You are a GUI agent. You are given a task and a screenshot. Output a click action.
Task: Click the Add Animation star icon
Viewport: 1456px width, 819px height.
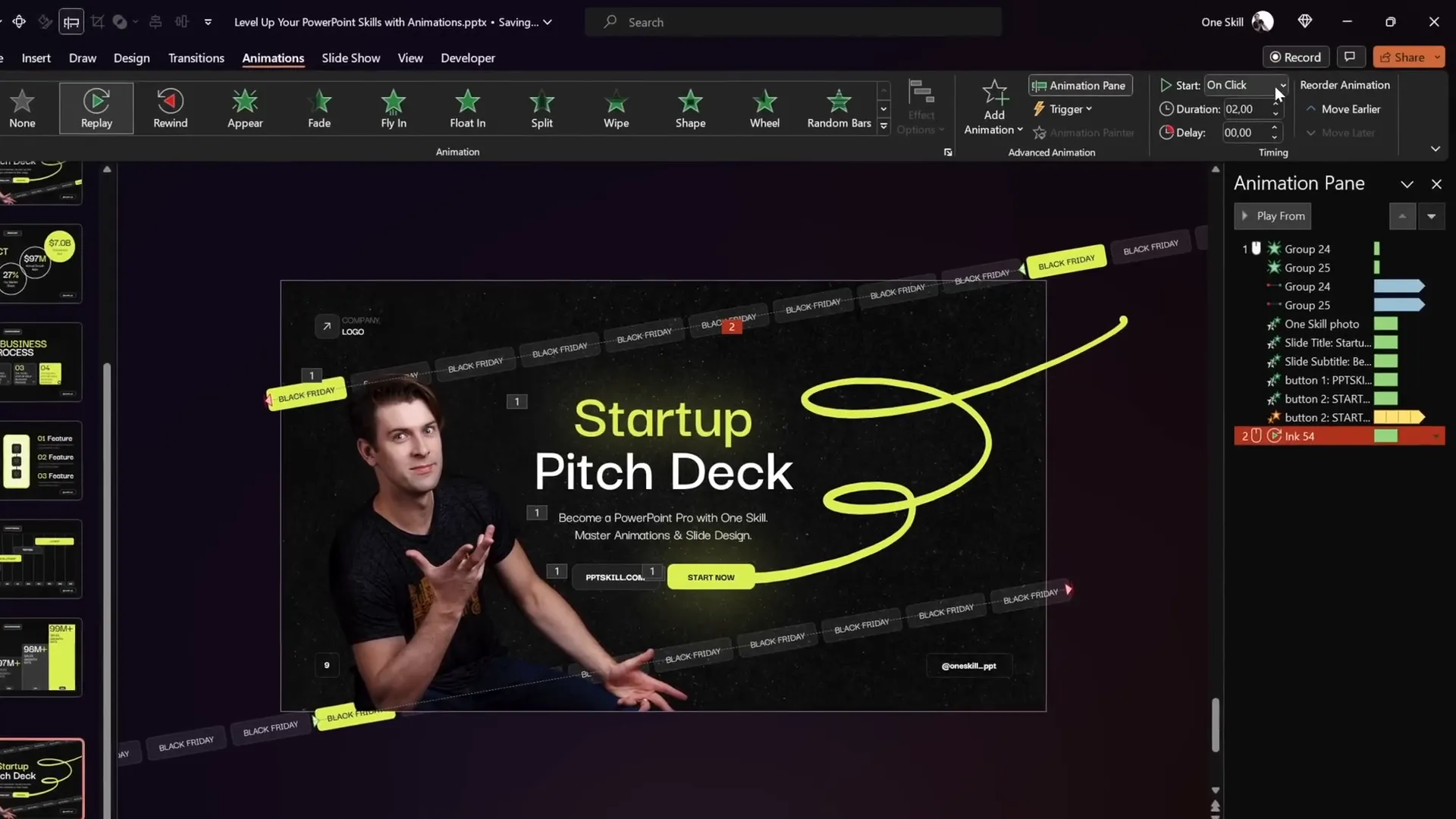tap(994, 93)
